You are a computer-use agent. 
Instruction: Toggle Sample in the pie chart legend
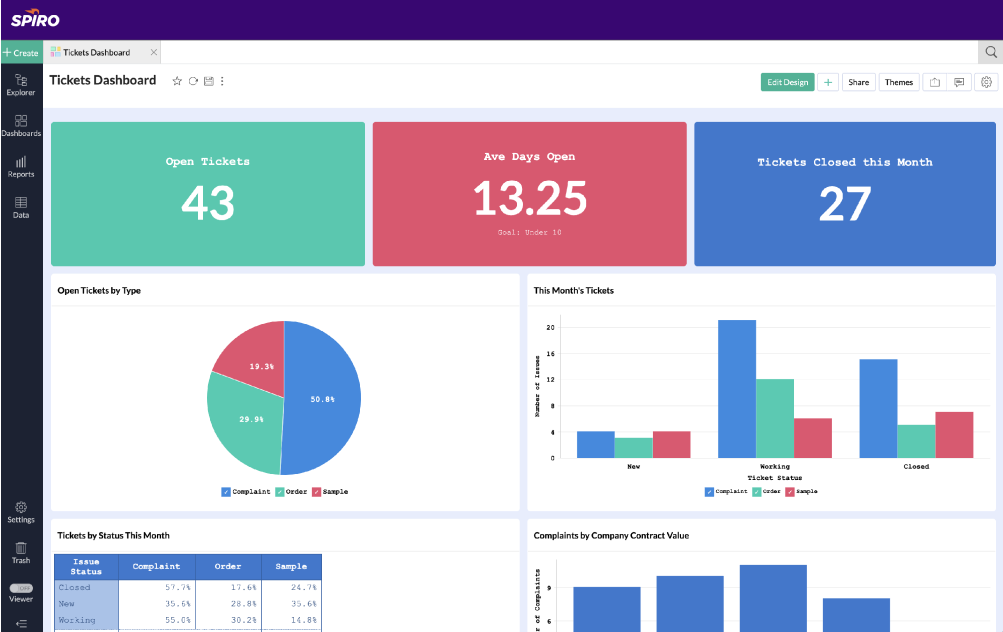pyautogui.click(x=330, y=492)
